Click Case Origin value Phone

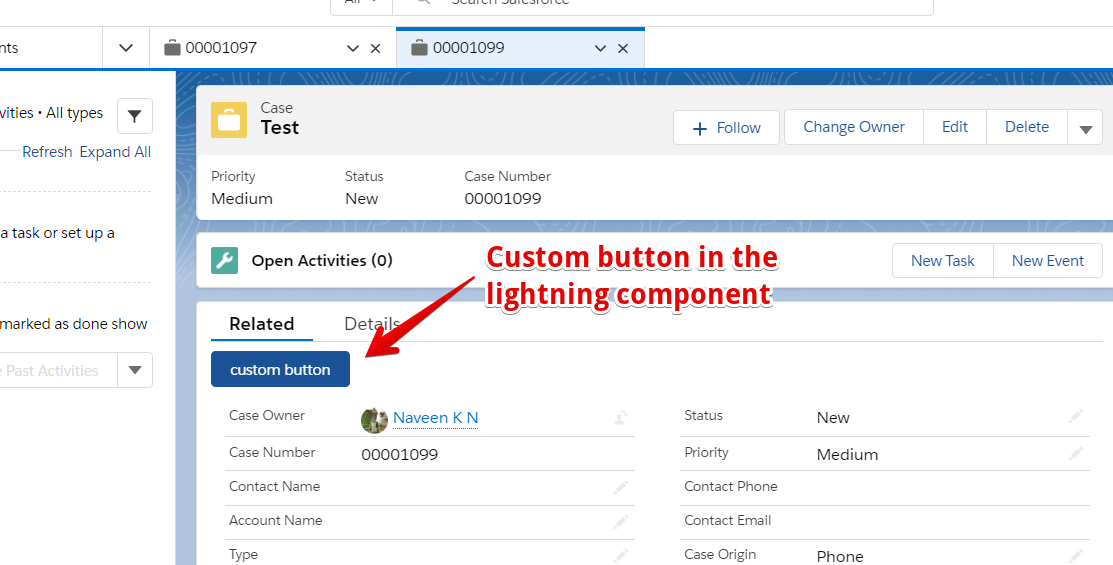[x=840, y=556]
